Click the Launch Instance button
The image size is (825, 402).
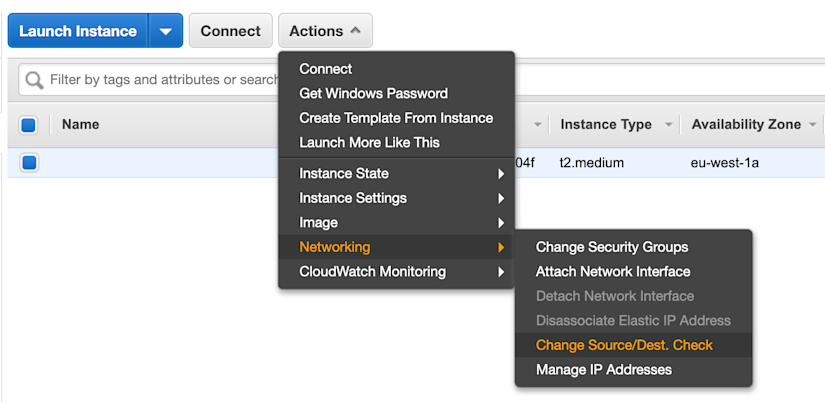point(78,31)
